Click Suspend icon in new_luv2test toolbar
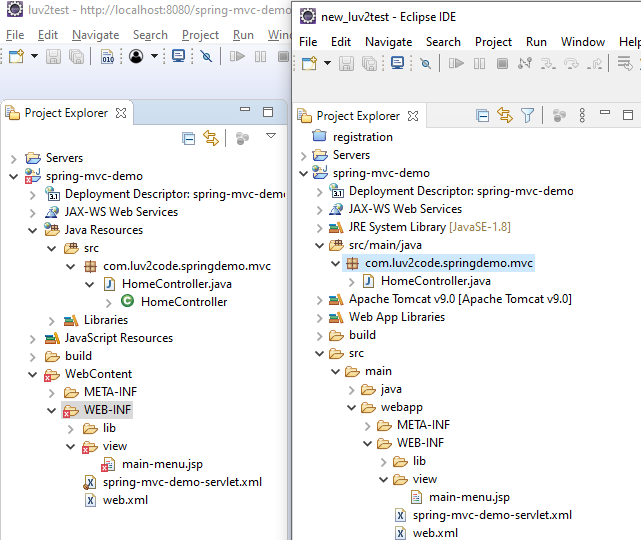The height and width of the screenshot is (540, 641). [480, 63]
